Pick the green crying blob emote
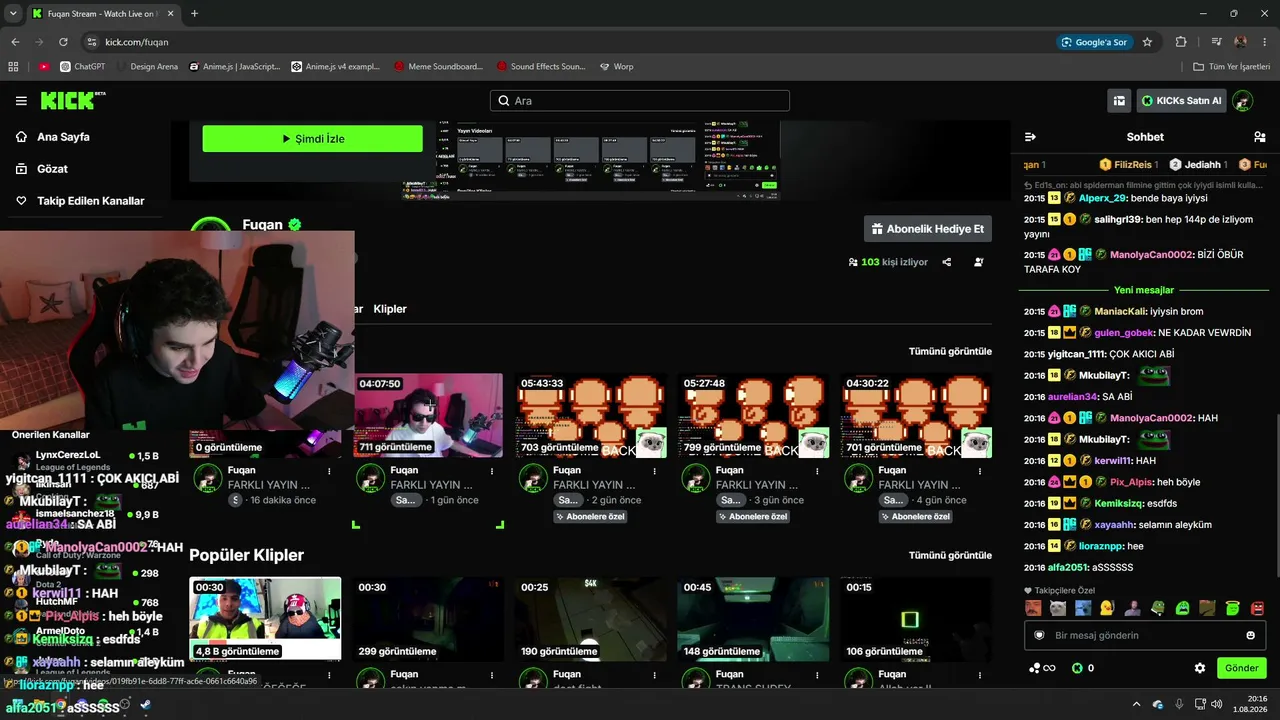This screenshot has width=1280, height=720. (x=1183, y=608)
